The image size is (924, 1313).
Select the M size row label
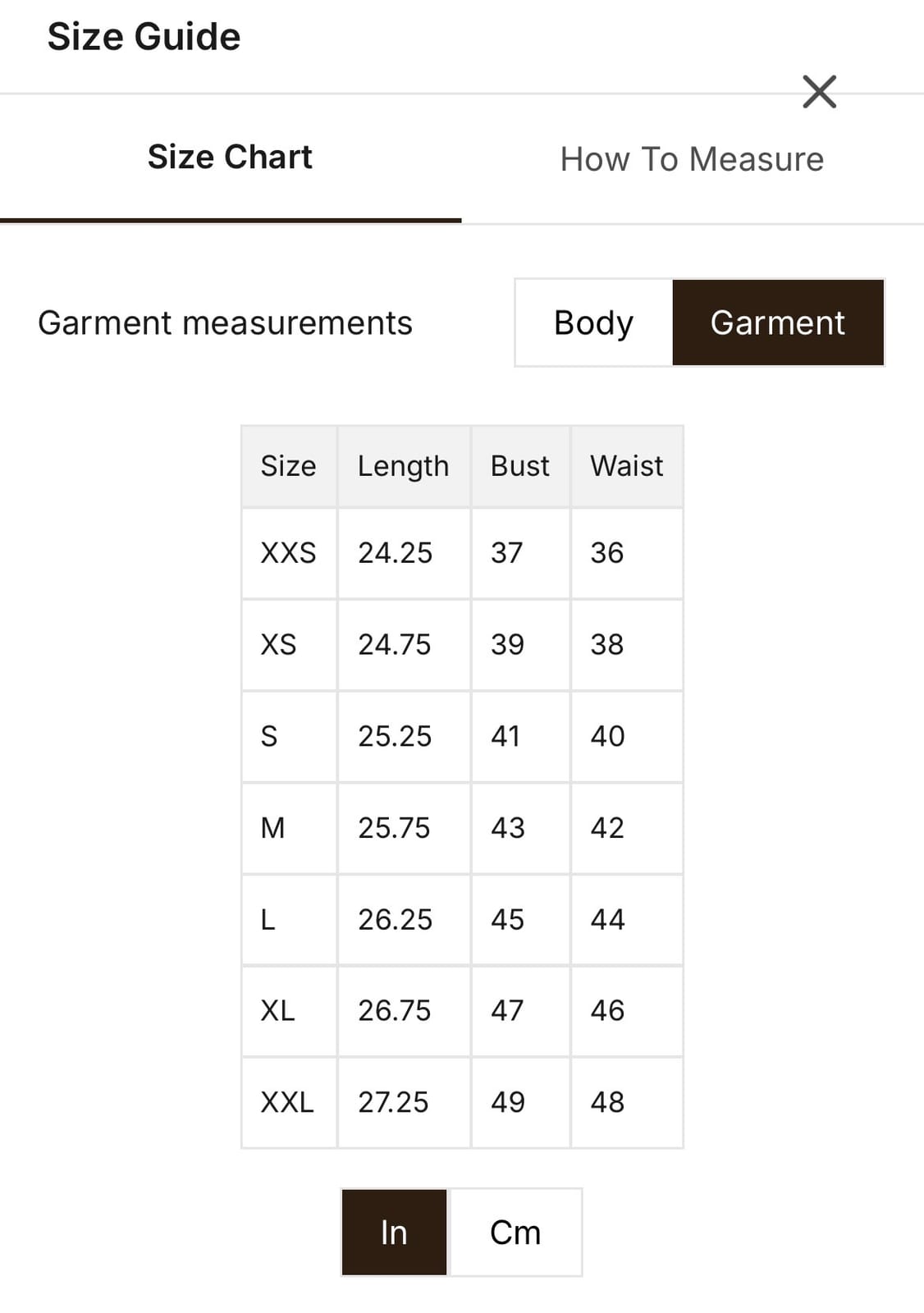pos(272,828)
